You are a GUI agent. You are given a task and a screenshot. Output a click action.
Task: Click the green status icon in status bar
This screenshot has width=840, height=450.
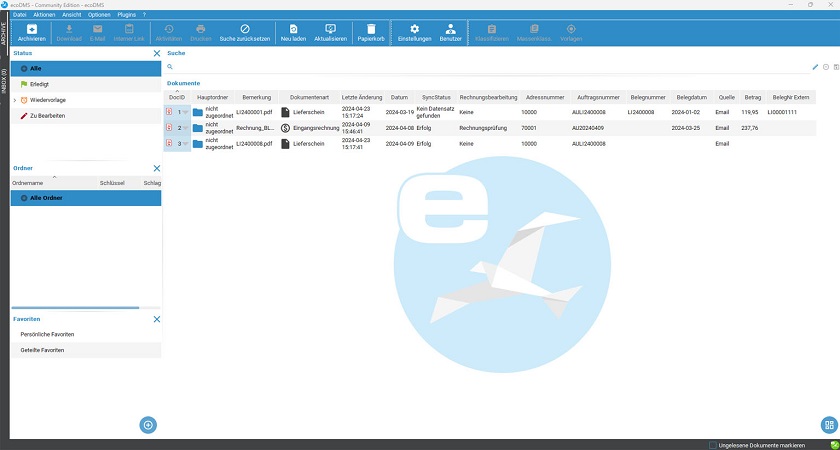(834, 445)
